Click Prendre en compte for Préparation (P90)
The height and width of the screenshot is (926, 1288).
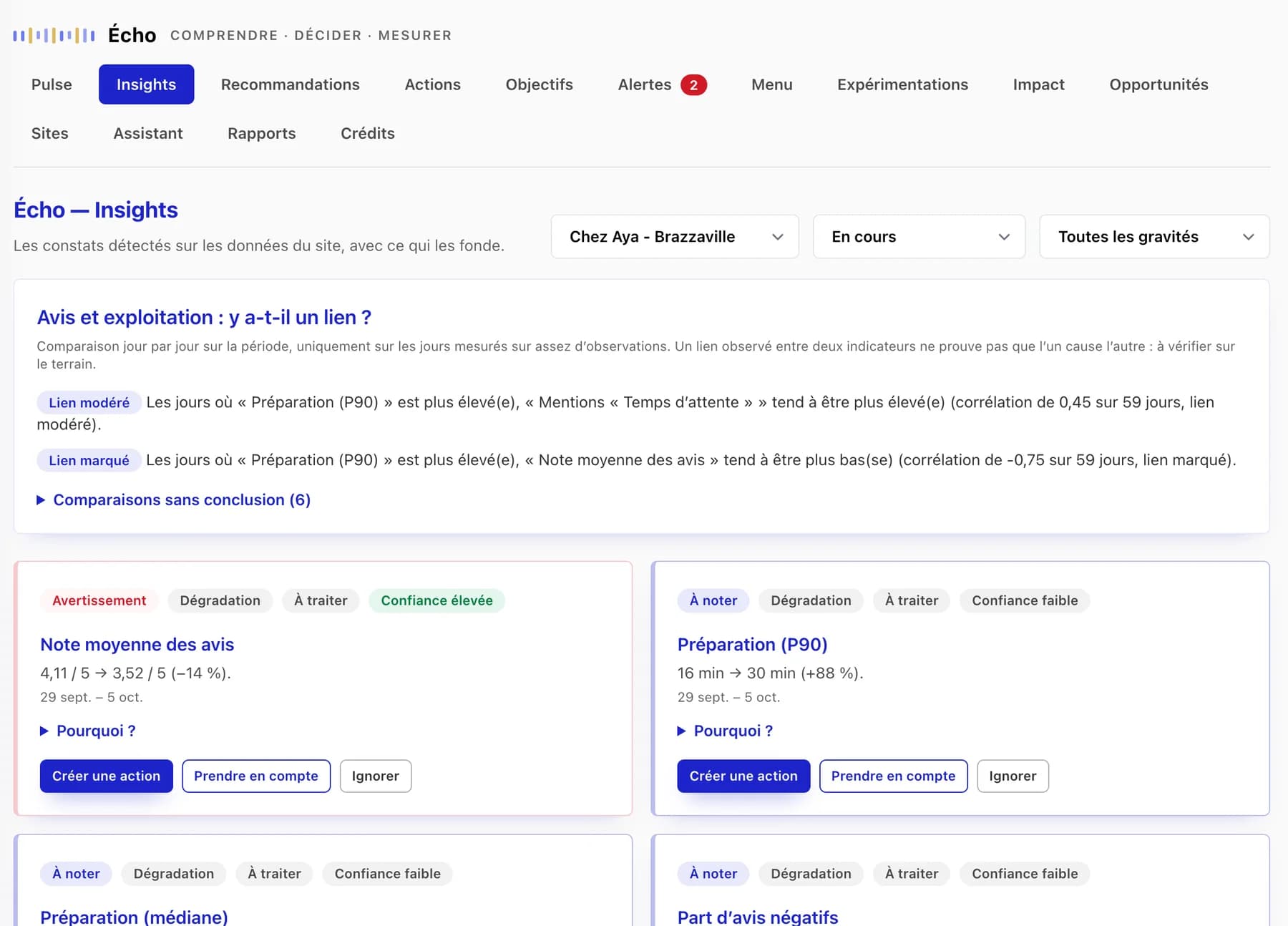[893, 776]
